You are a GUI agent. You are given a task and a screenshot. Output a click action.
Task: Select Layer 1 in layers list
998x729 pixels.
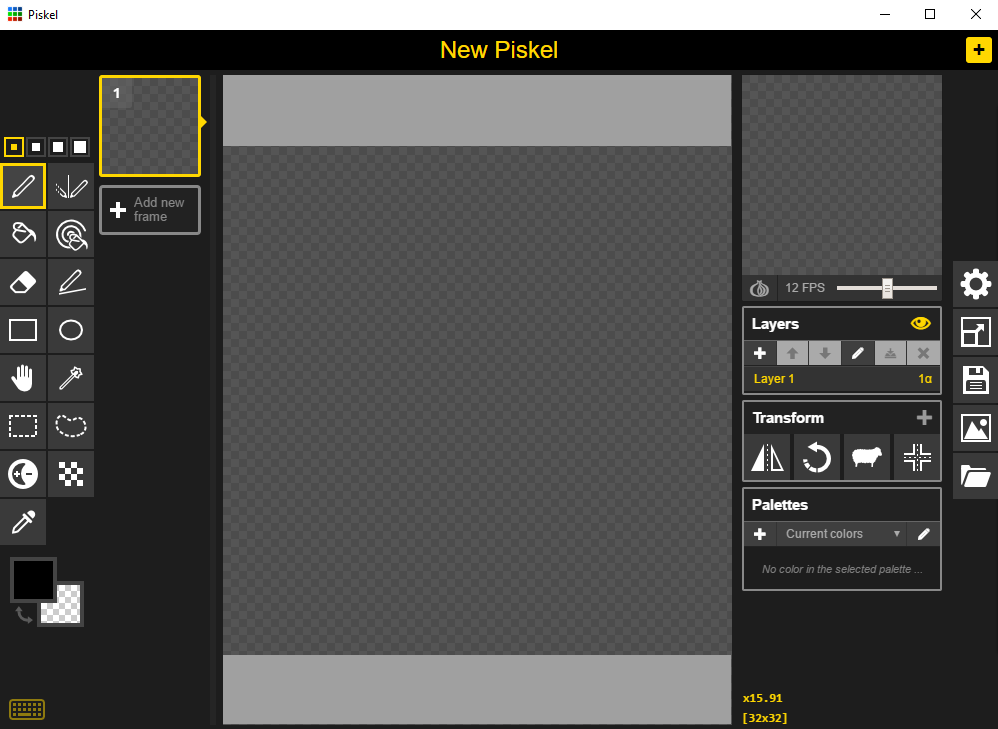tap(842, 379)
